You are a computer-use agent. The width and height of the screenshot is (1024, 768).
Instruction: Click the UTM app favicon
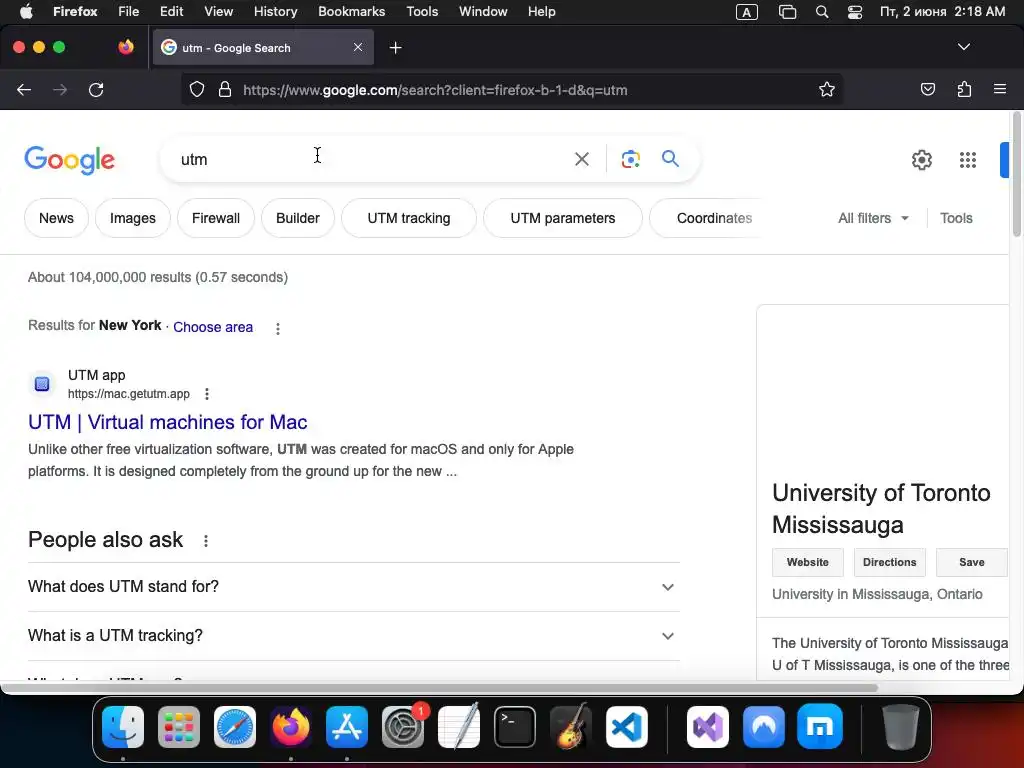click(x=42, y=384)
